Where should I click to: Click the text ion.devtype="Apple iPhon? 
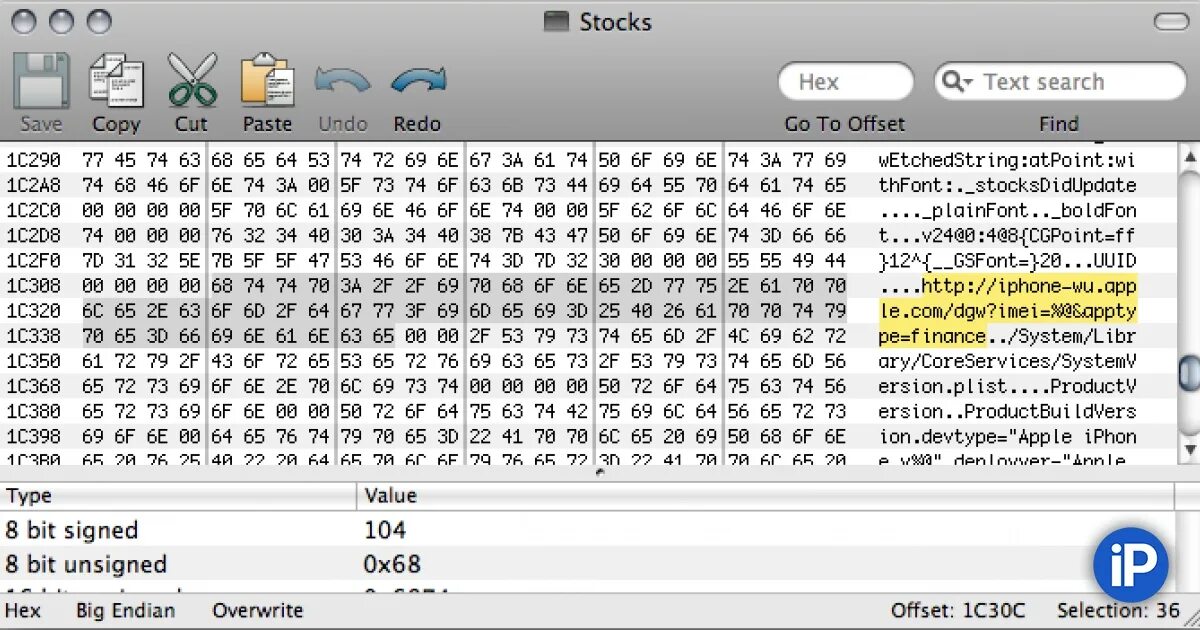[1008, 436]
